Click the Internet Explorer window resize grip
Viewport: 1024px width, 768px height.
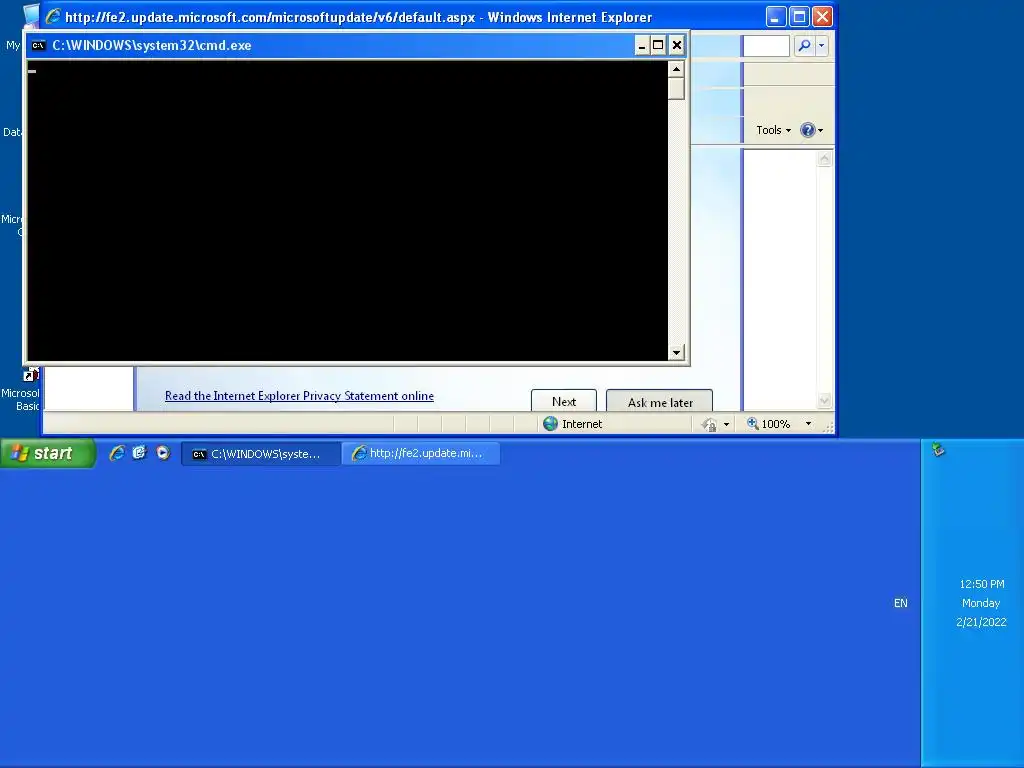tap(829, 427)
